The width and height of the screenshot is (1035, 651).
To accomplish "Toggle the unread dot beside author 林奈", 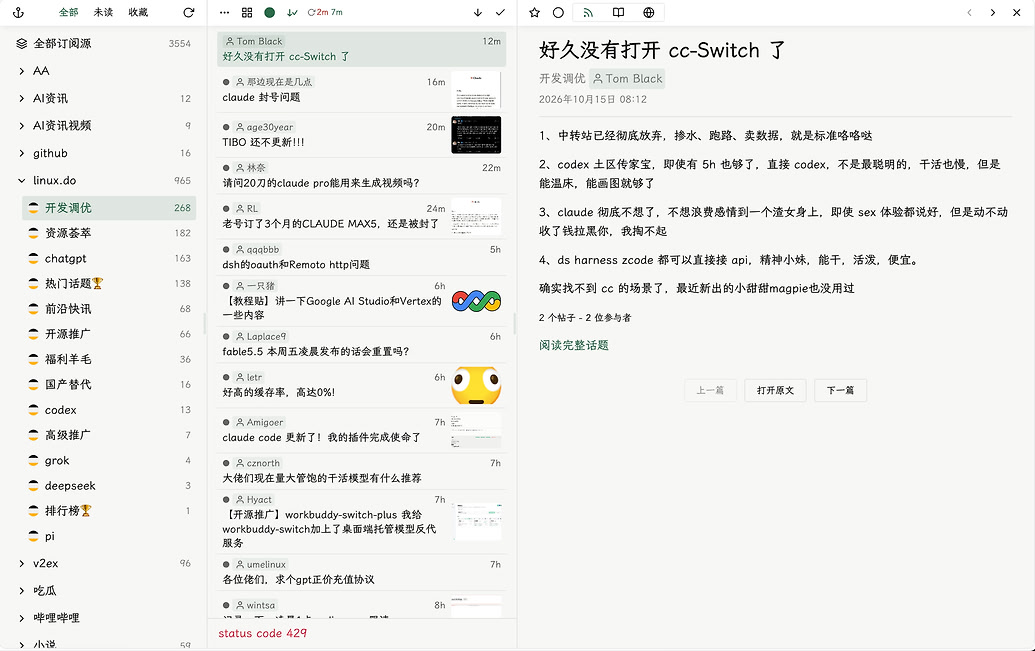I will coord(226,168).
